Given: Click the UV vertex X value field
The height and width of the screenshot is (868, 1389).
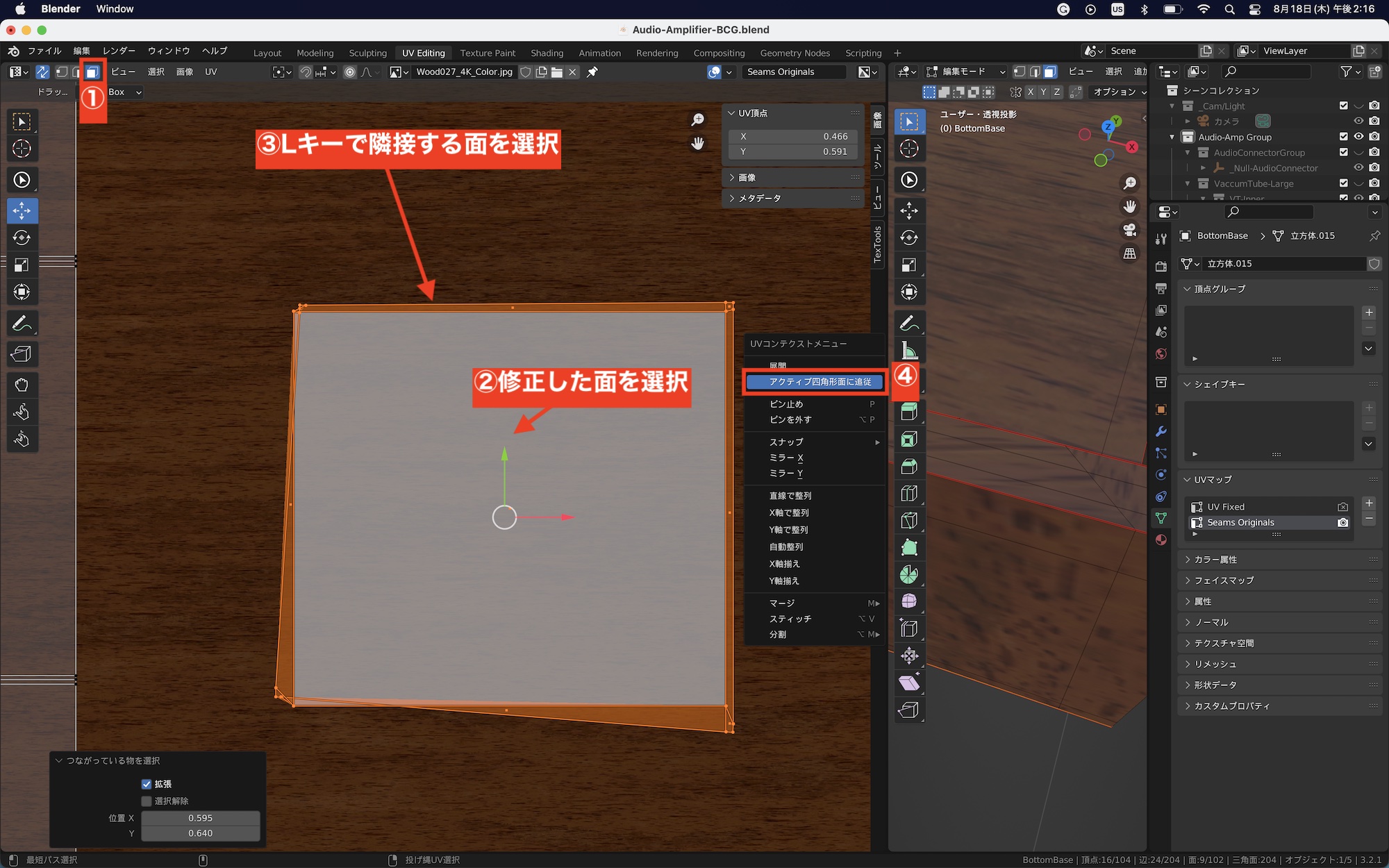Looking at the screenshot, I should 793,137.
